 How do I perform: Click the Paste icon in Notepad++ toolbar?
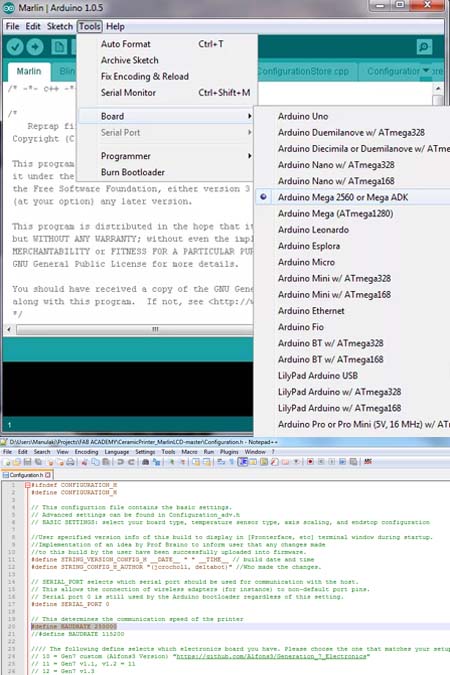pos(105,462)
